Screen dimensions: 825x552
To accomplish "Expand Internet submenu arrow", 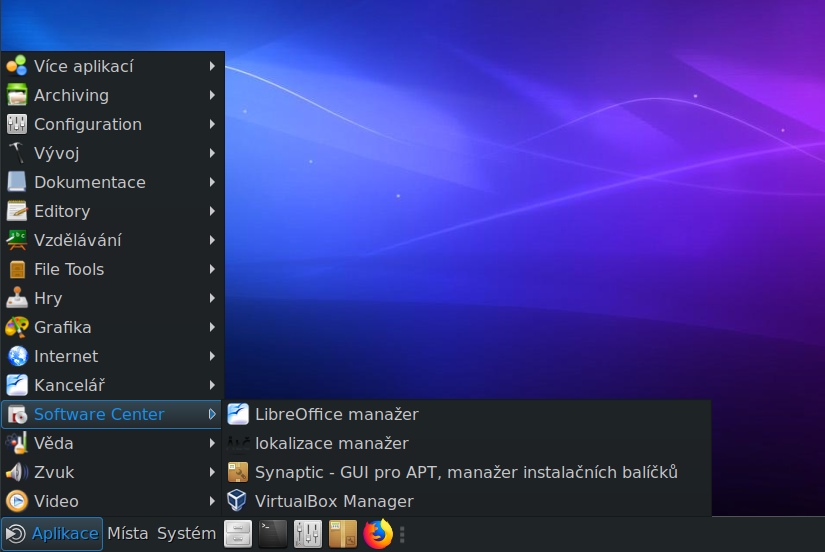I will 212,356.
